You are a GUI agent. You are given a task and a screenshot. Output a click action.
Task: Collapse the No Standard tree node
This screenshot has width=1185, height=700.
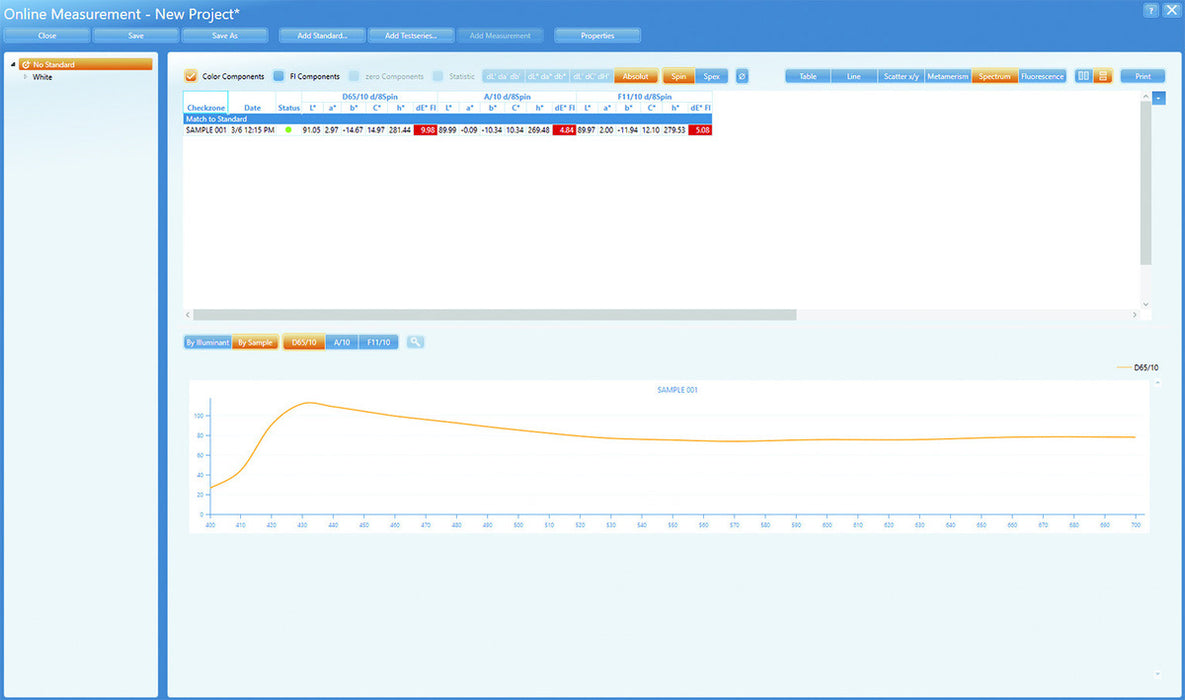click(13, 65)
